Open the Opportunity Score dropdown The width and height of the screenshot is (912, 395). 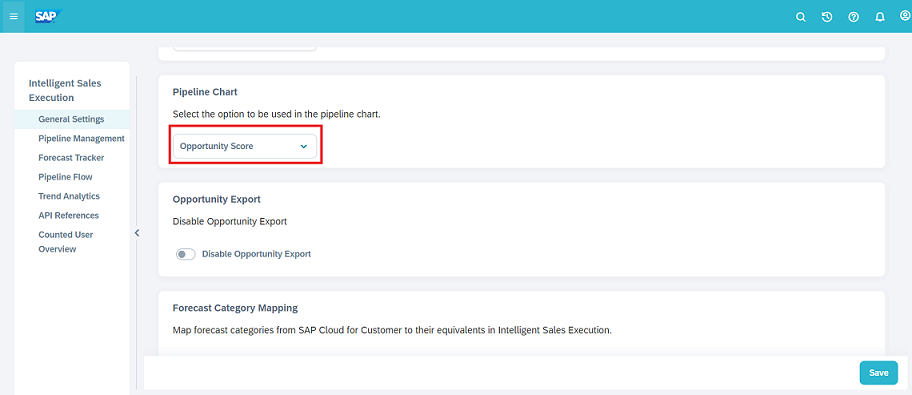245,147
